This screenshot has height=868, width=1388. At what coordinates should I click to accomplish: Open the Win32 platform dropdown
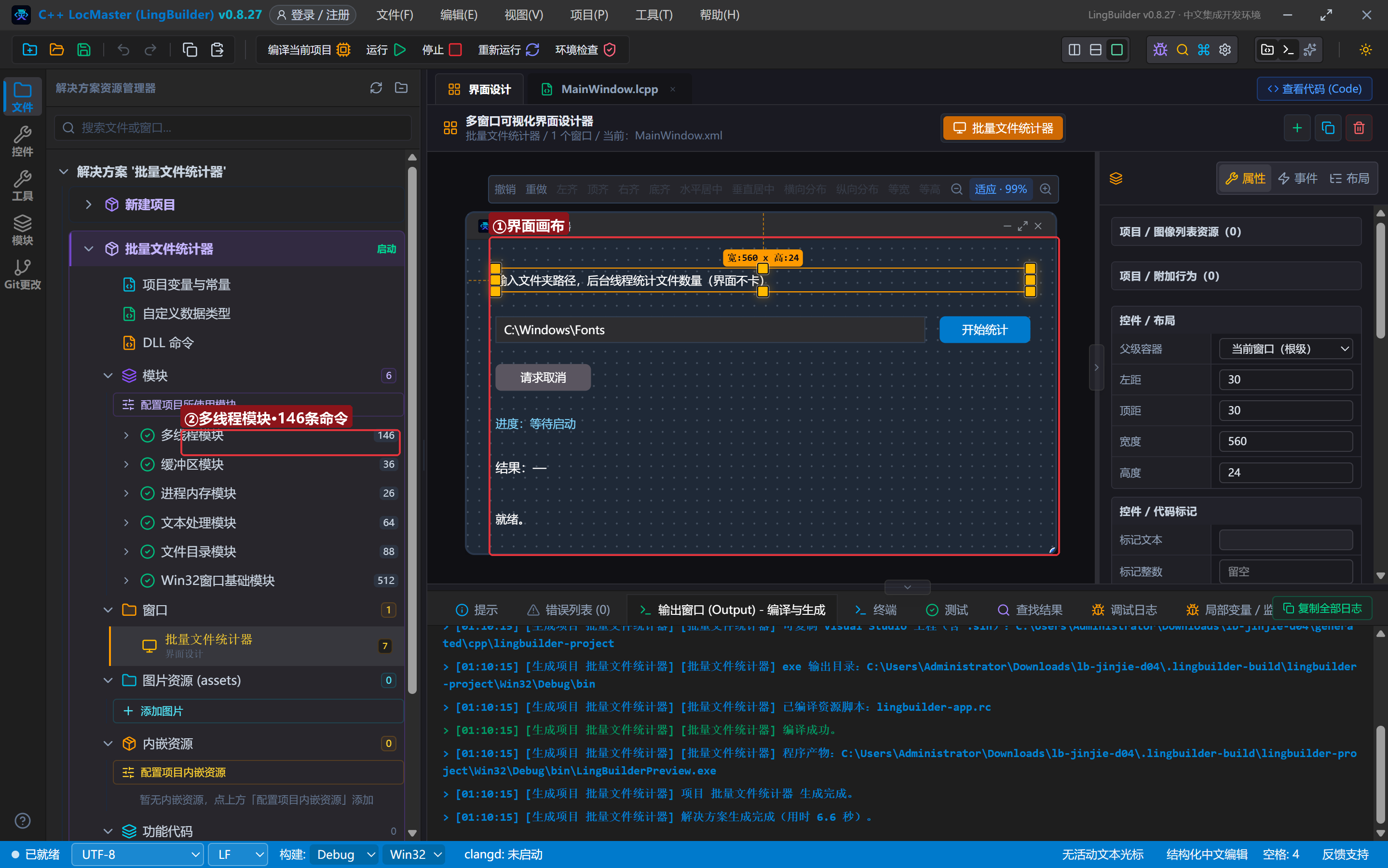[416, 854]
